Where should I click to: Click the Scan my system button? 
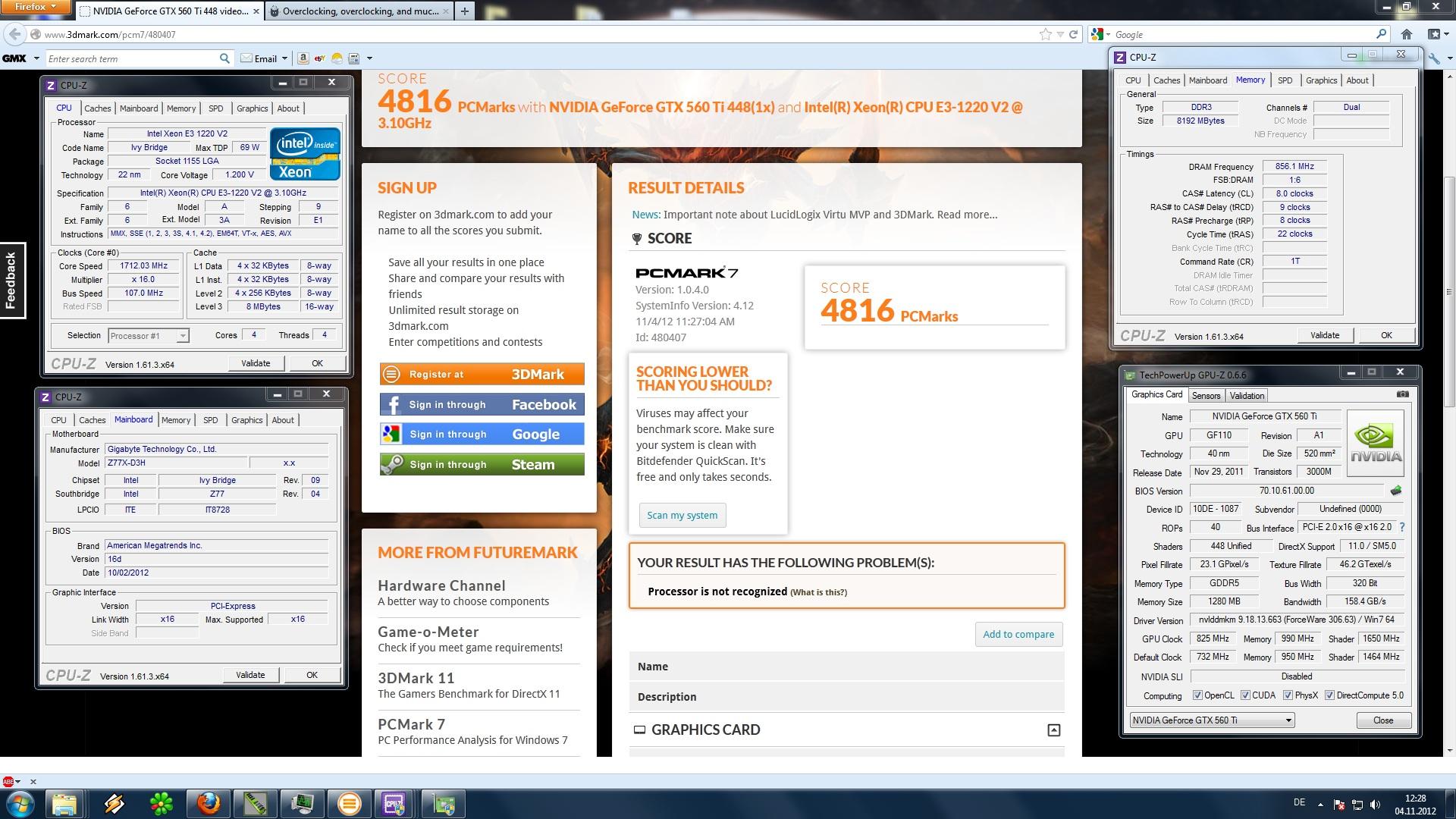pyautogui.click(x=682, y=516)
